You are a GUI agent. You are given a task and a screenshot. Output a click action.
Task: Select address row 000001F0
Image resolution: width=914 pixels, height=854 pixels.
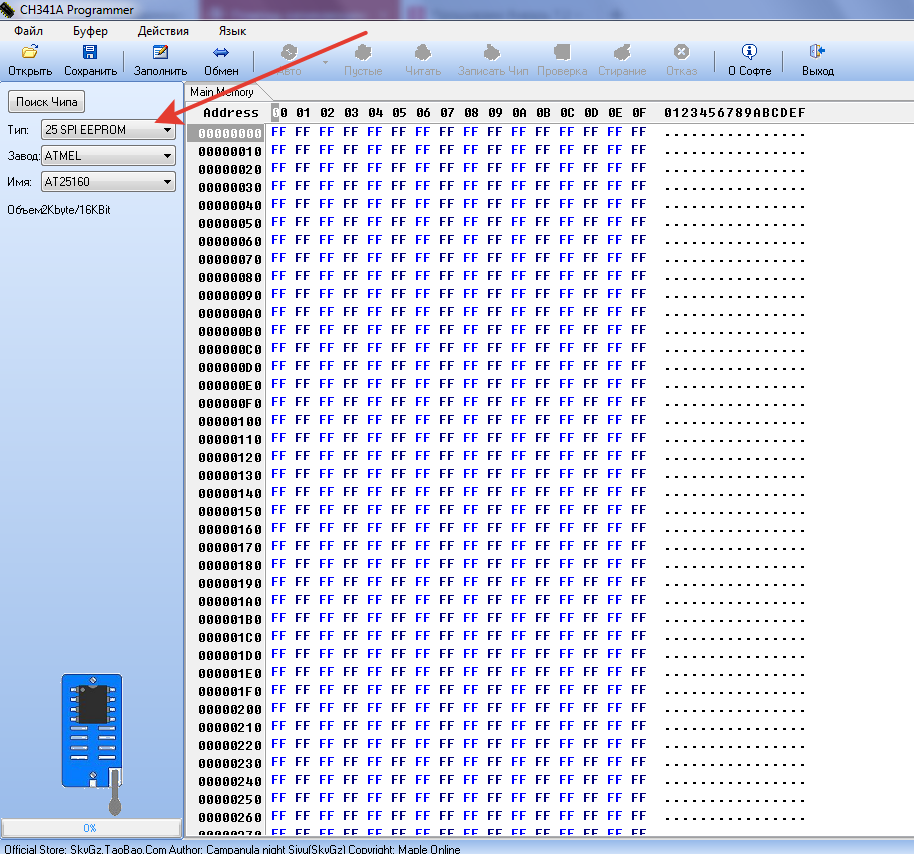click(x=230, y=691)
